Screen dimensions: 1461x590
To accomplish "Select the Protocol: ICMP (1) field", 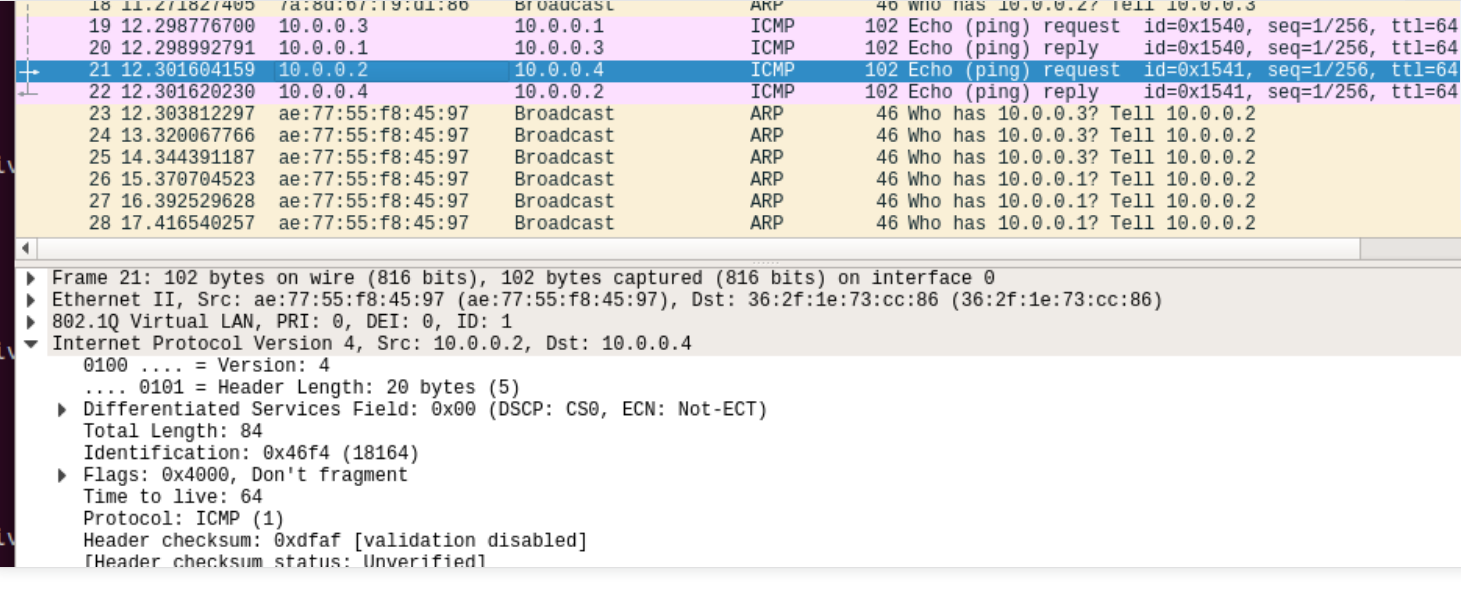I will coord(183,520).
